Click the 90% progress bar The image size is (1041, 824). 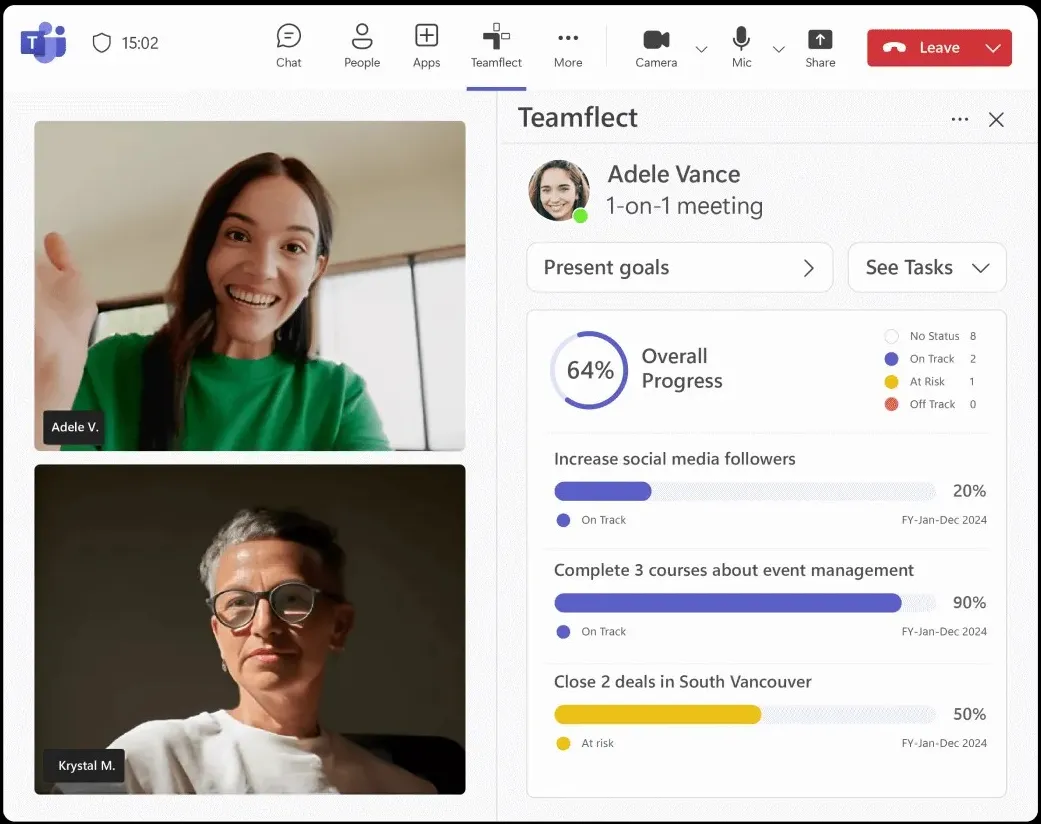tap(745, 603)
